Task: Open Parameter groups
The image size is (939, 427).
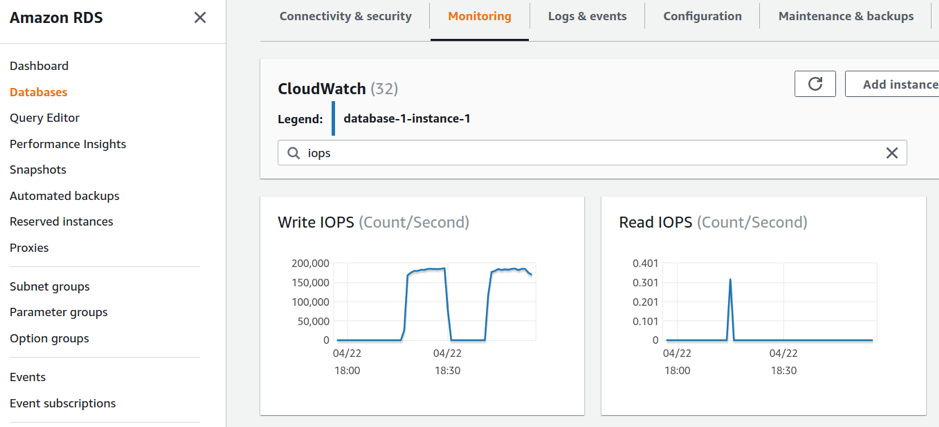Action: pyautogui.click(x=59, y=312)
